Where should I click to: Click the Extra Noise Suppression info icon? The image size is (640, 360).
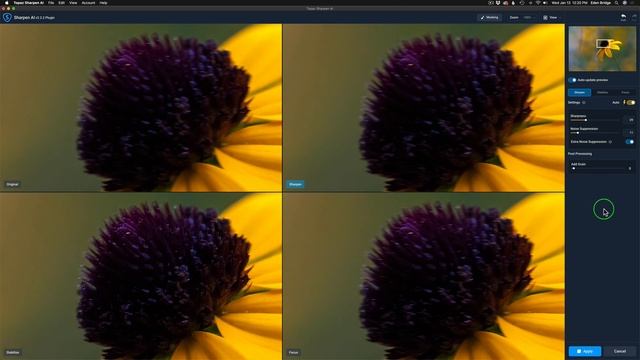(611, 142)
